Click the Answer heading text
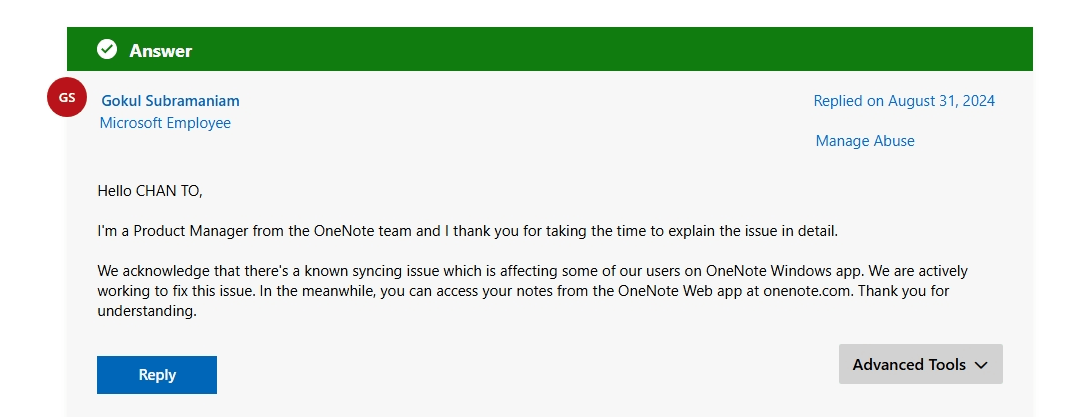 [160, 51]
